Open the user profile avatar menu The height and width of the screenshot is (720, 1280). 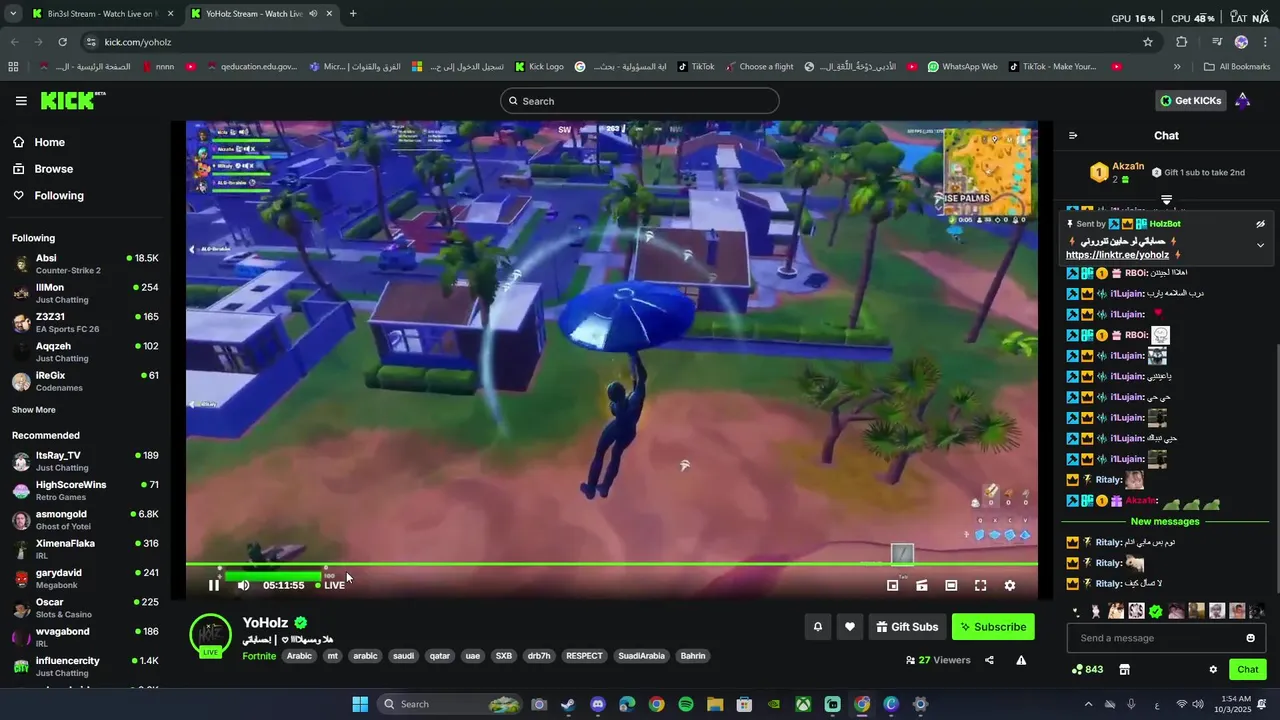(x=1242, y=100)
